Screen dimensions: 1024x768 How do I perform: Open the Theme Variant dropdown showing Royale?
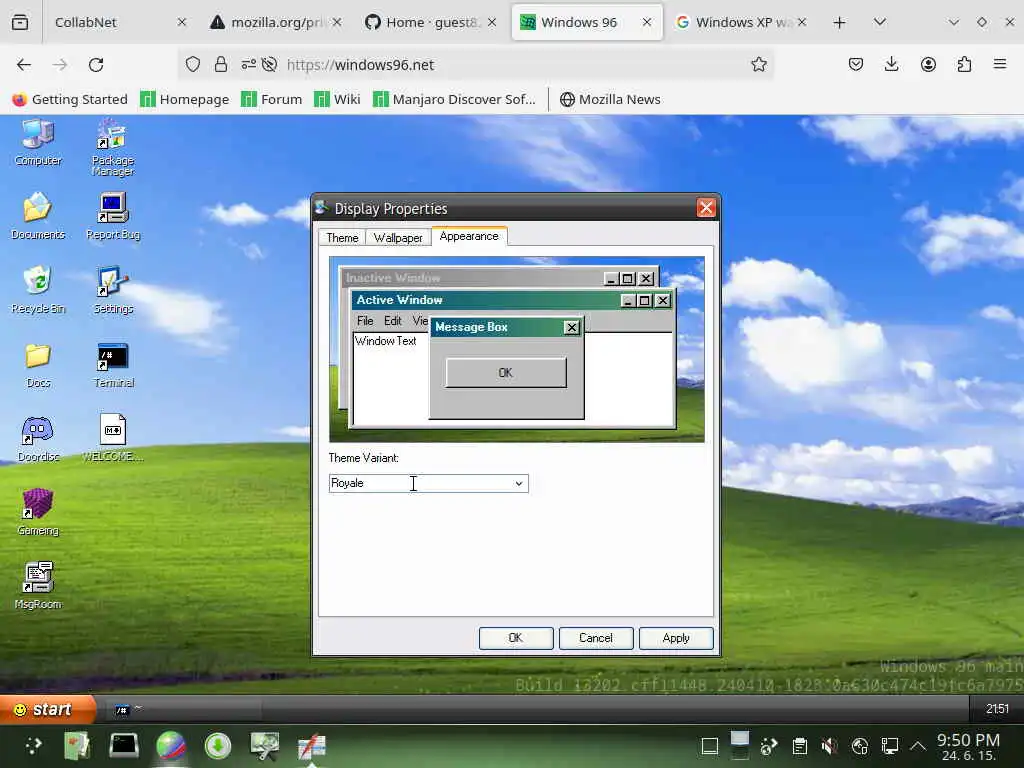click(x=428, y=483)
